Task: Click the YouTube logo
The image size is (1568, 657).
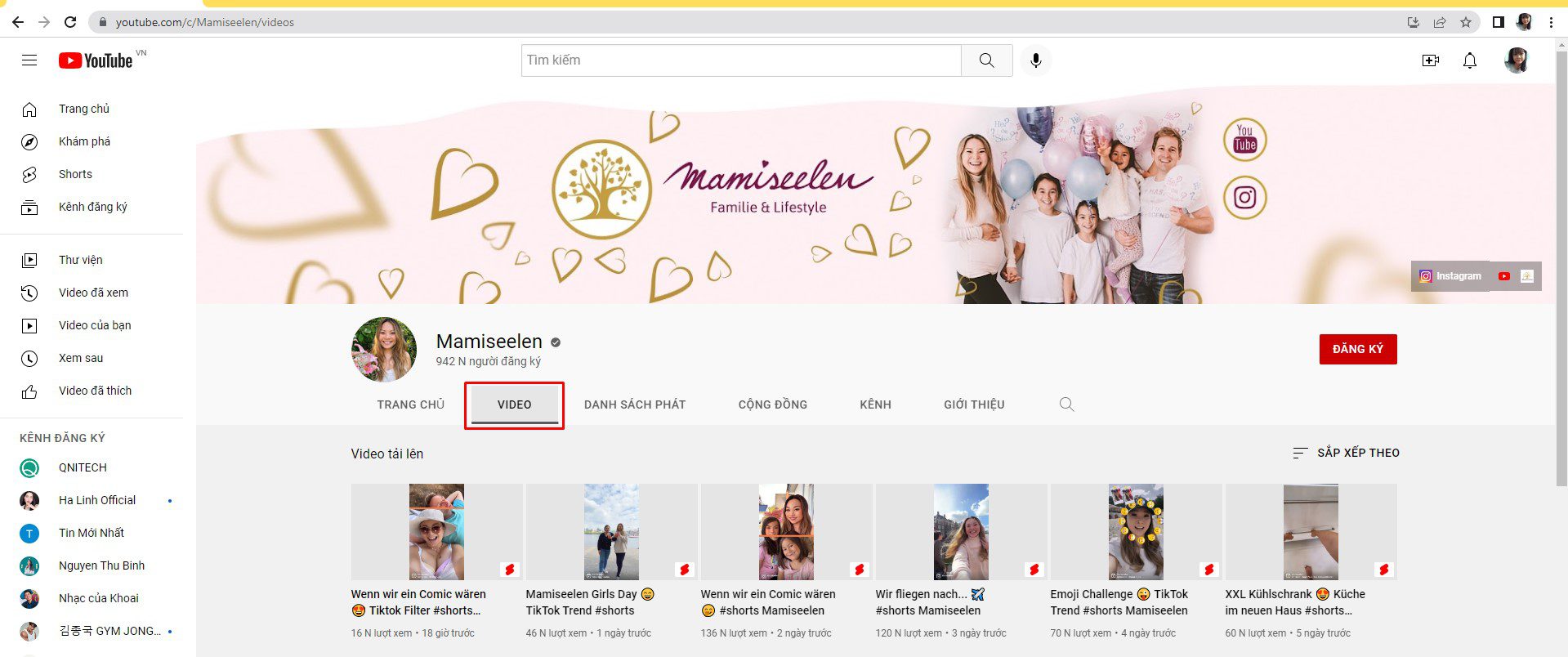Action: [96, 60]
